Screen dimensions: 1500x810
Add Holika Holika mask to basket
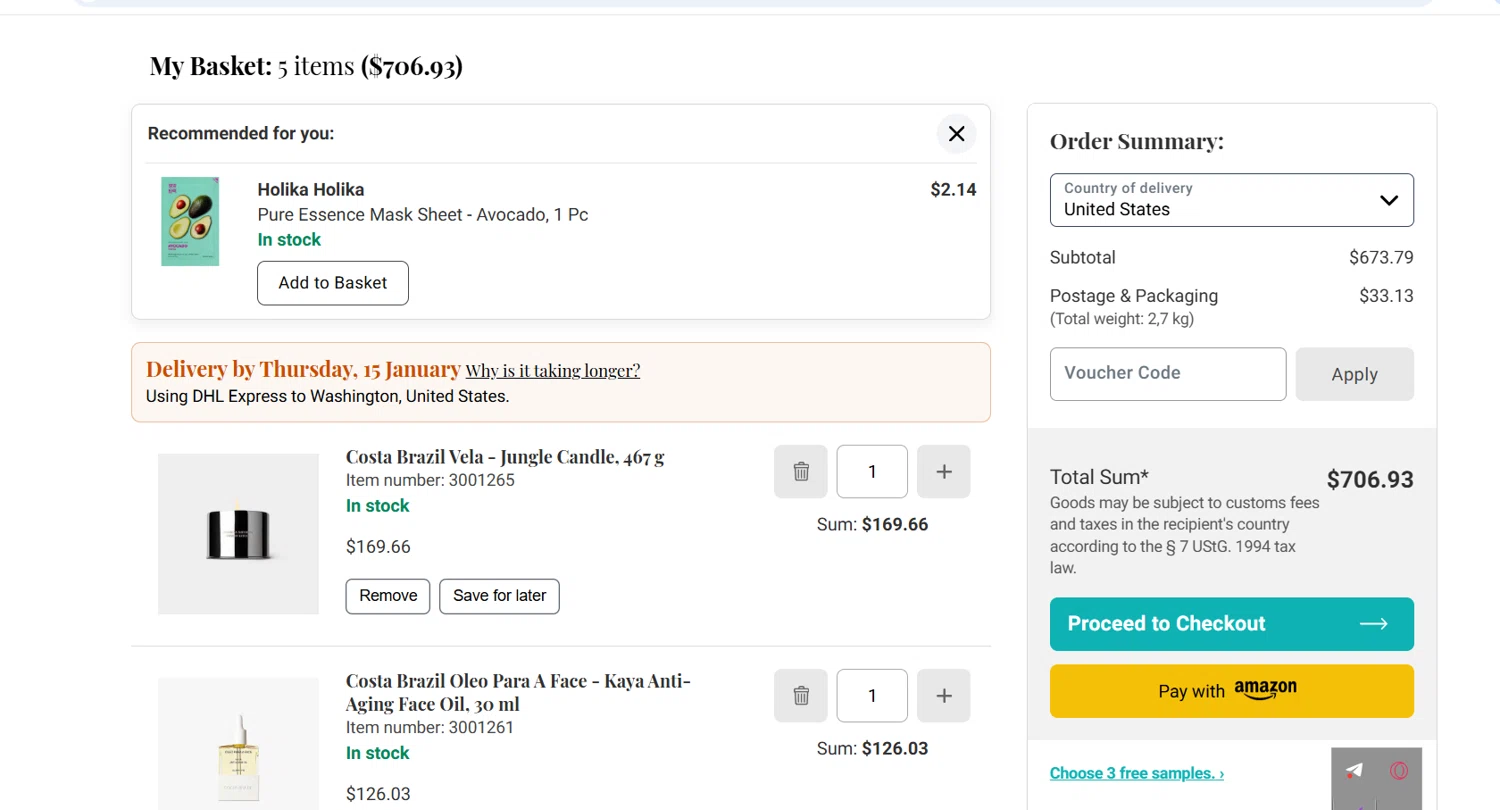pyautogui.click(x=333, y=283)
